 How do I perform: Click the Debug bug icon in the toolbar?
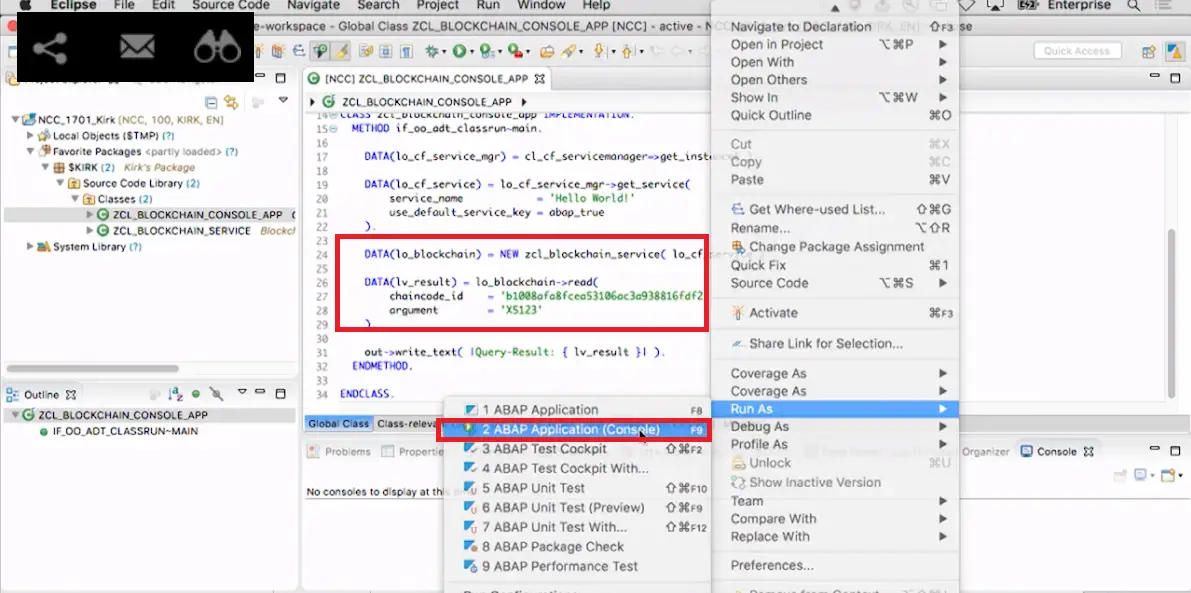point(432,52)
